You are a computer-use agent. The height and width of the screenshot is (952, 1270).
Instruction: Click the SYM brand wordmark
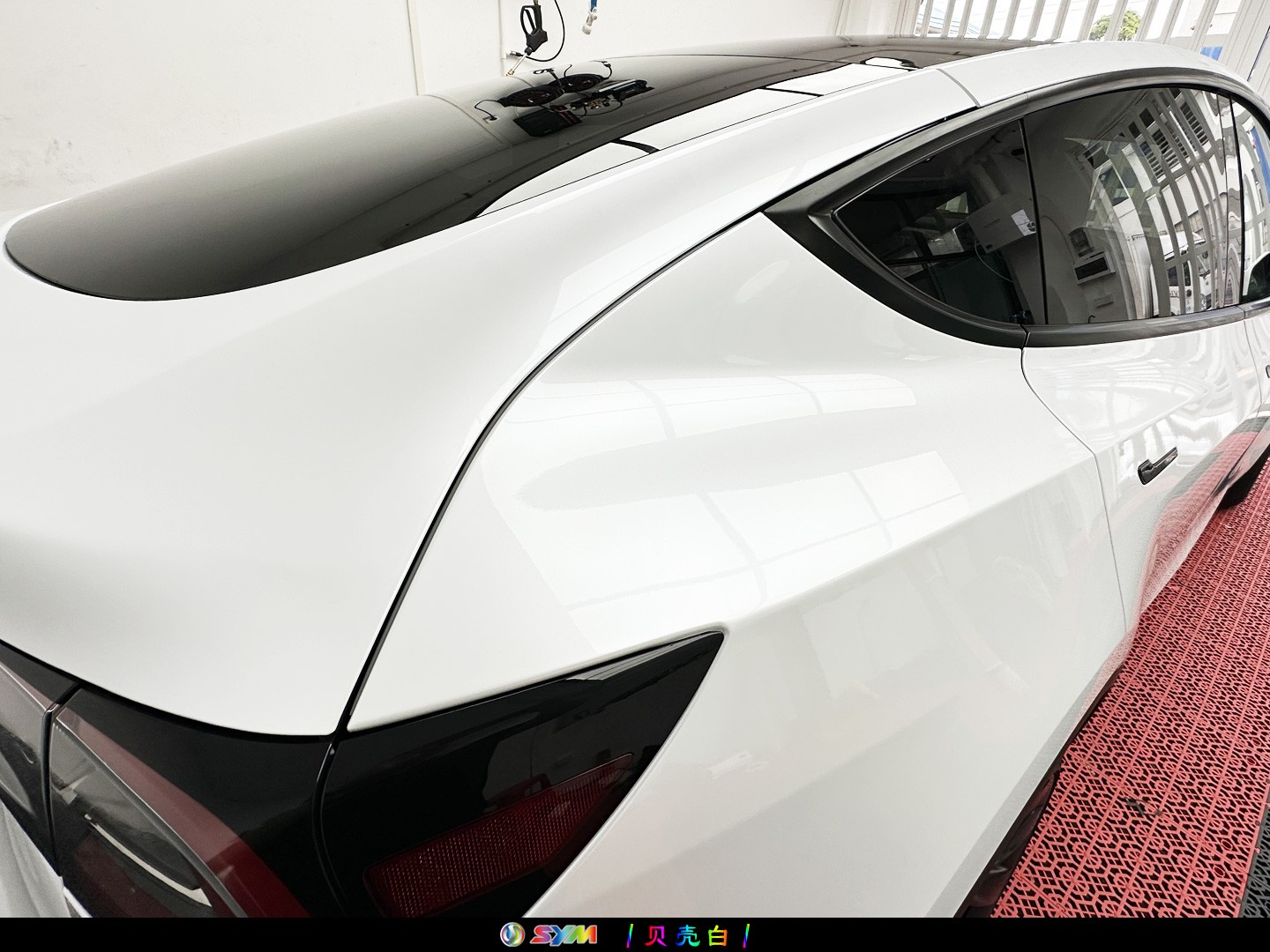coord(561,935)
